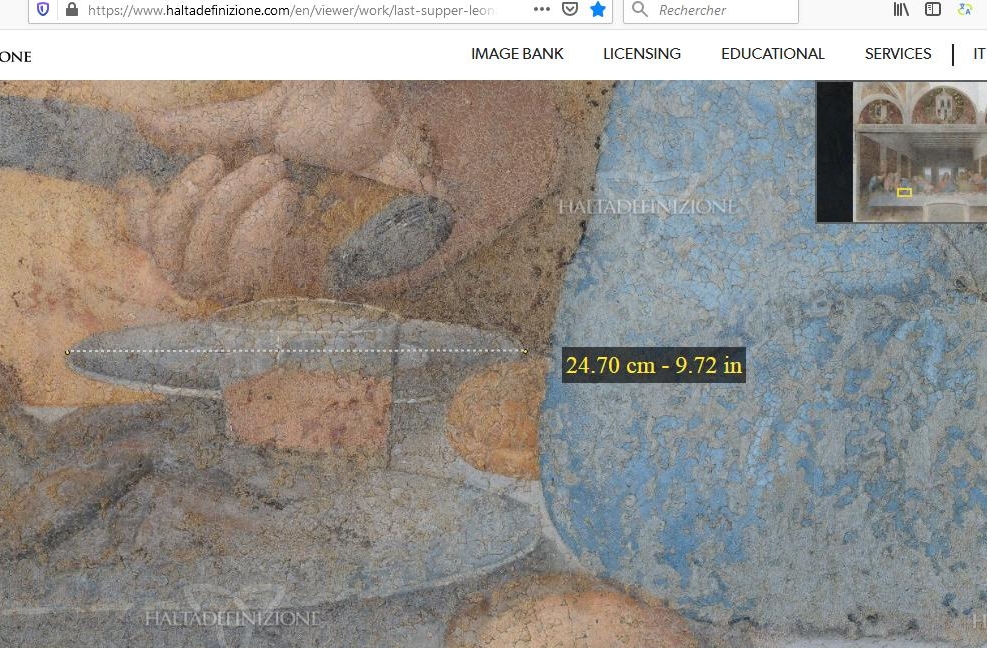987x648 pixels.
Task: Go to the LICENSING menu item
Action: (642, 54)
